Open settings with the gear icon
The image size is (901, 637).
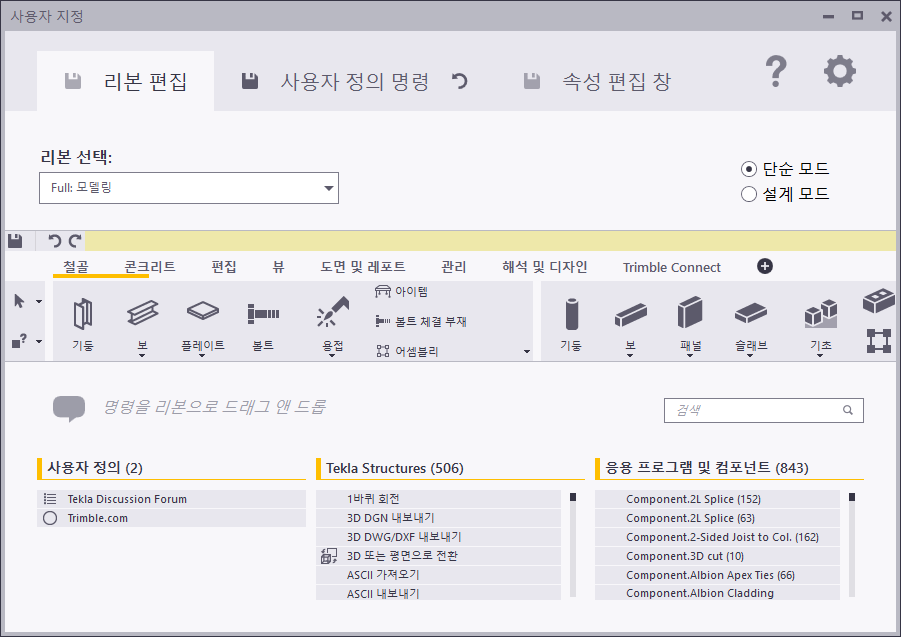pyautogui.click(x=839, y=71)
